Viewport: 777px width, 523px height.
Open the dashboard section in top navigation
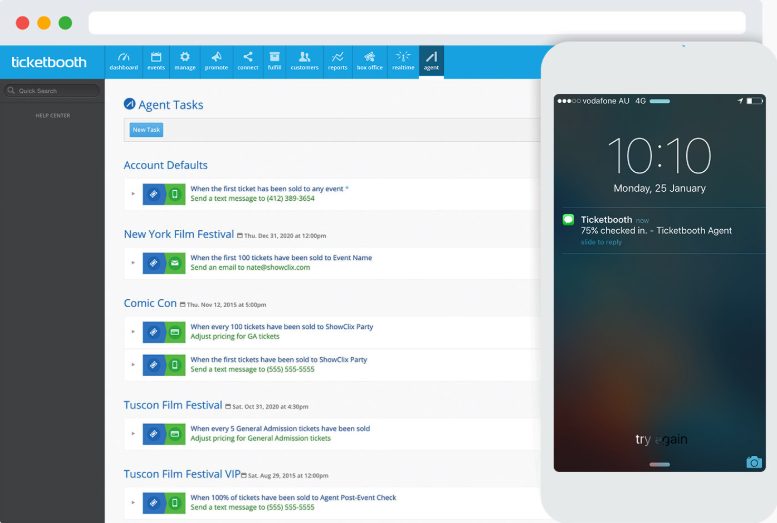pos(124,61)
